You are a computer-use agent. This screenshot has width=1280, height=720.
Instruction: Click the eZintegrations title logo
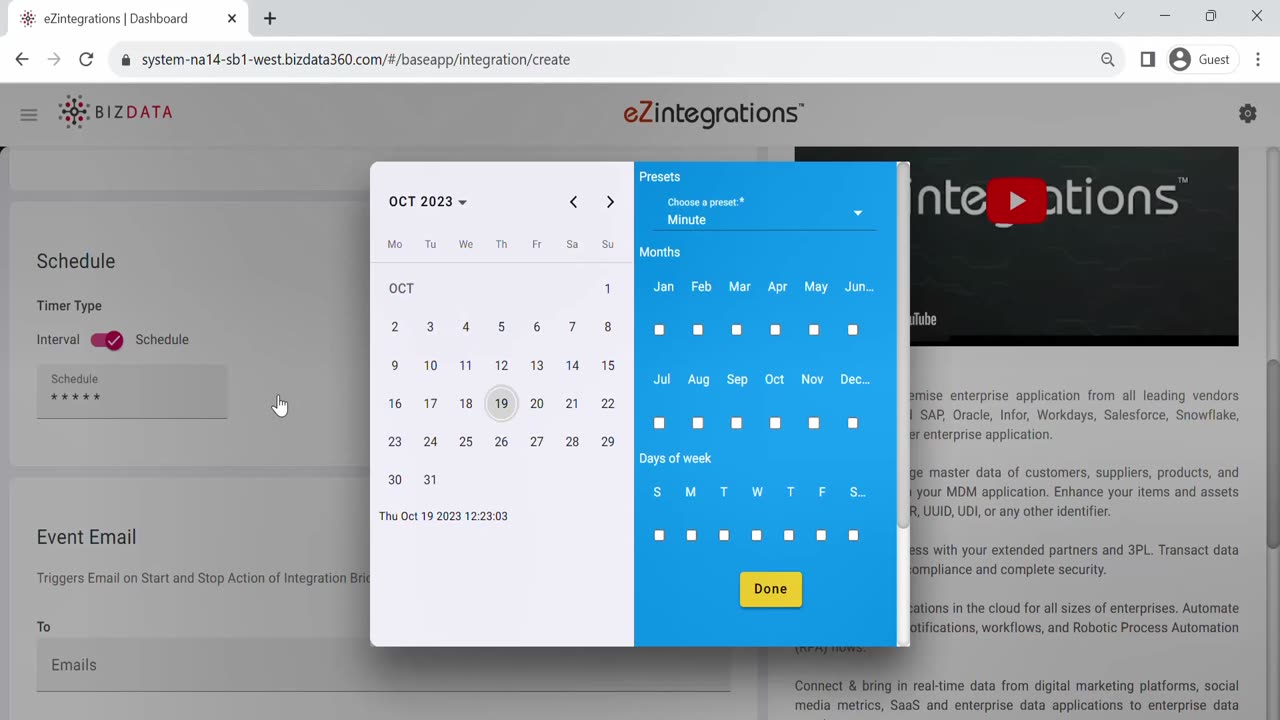click(713, 114)
